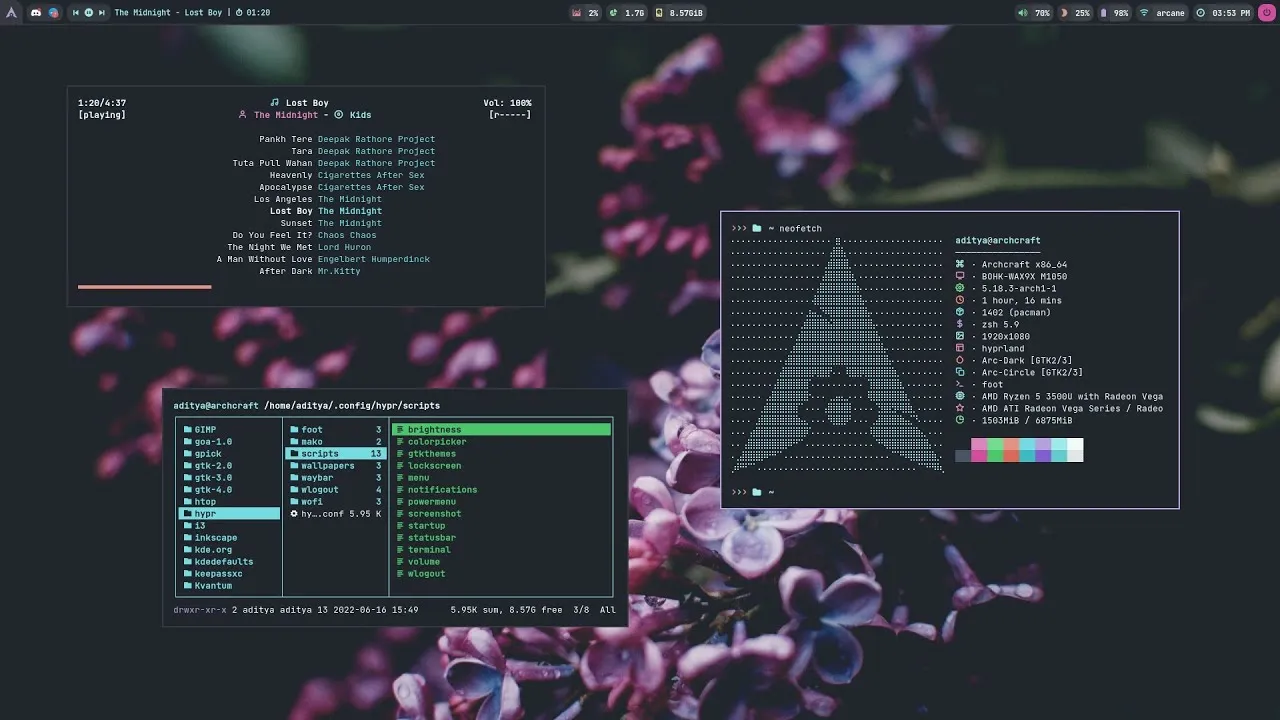The width and height of the screenshot is (1280, 720).
Task: Click the gear icon beside the hy….conf file
Action: click(x=294, y=515)
